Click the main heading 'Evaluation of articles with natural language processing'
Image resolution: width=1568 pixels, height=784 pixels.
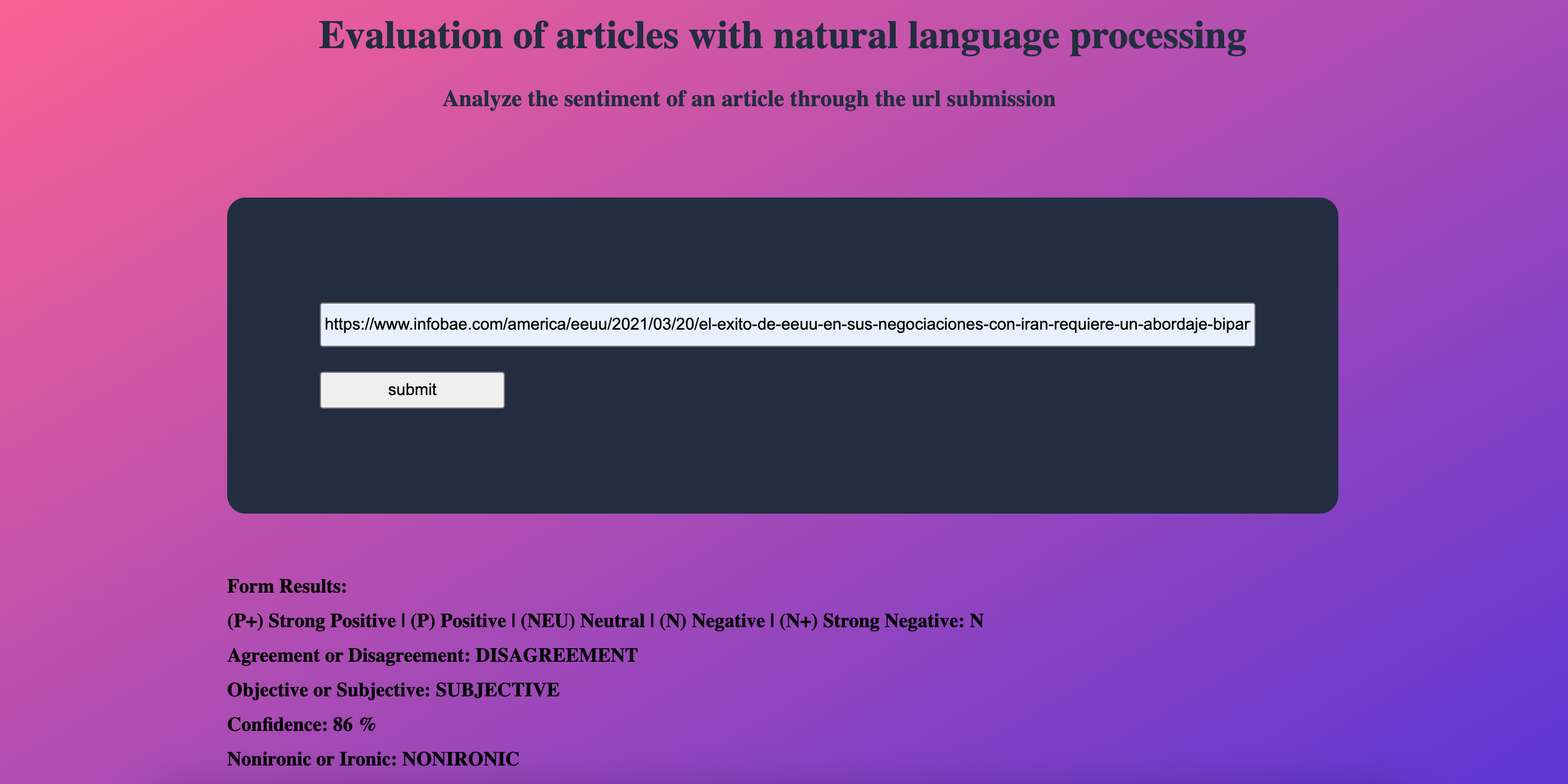coord(782,36)
